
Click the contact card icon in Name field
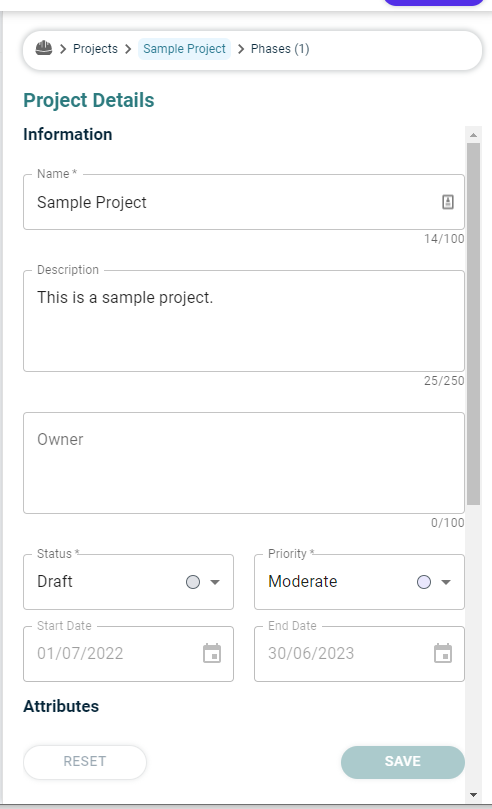tap(448, 202)
